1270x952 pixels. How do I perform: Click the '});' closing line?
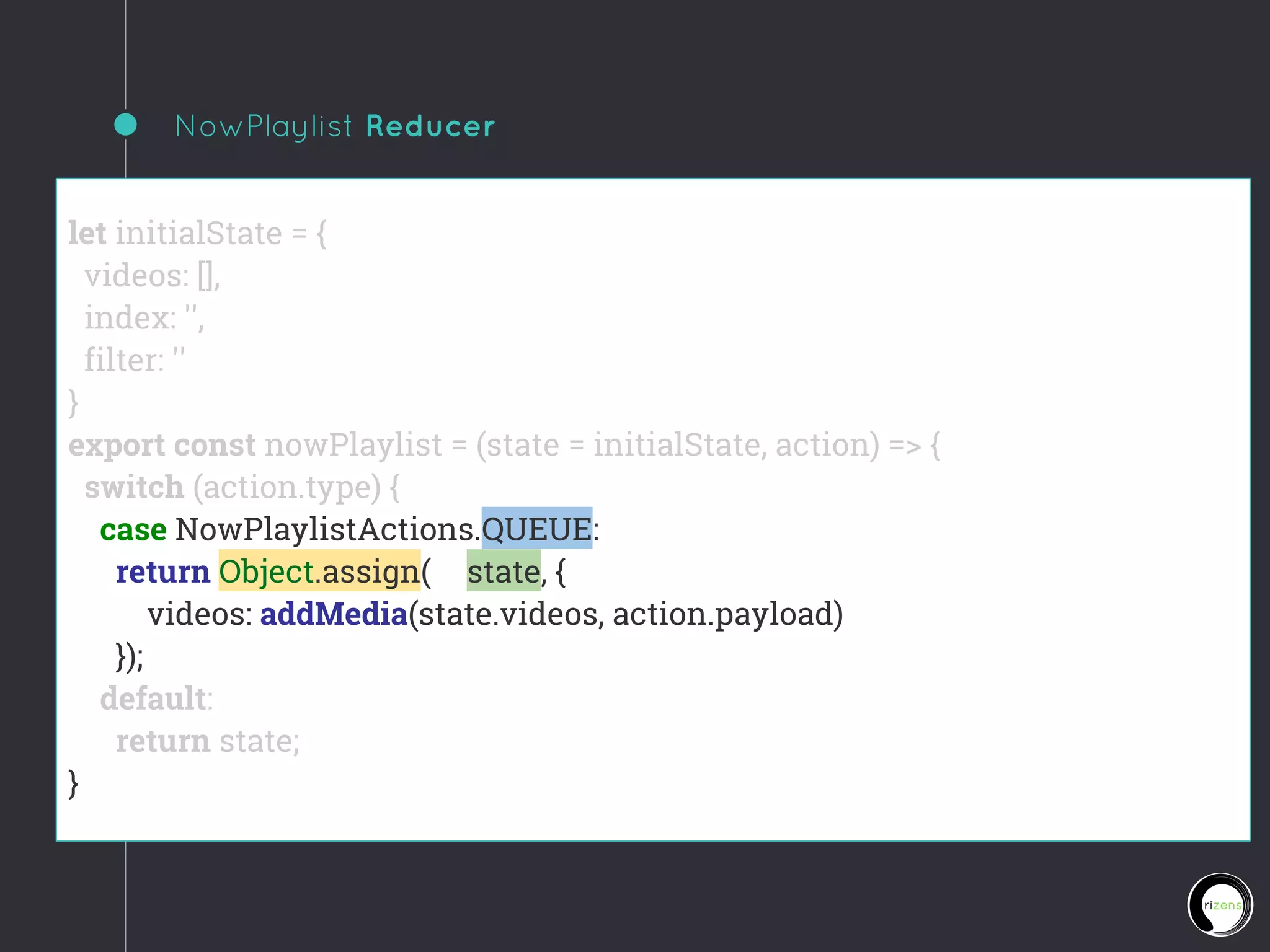130,657
